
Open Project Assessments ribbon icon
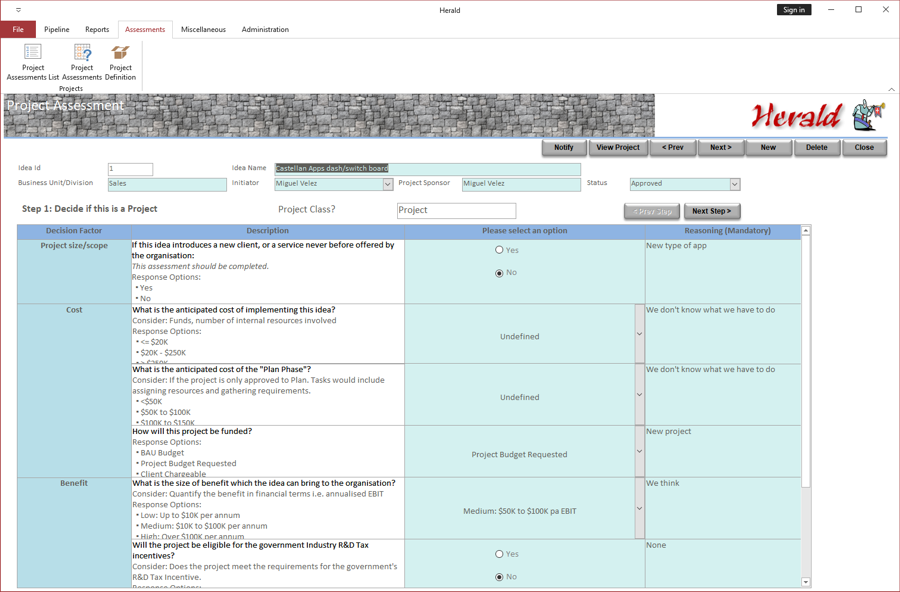click(x=82, y=62)
